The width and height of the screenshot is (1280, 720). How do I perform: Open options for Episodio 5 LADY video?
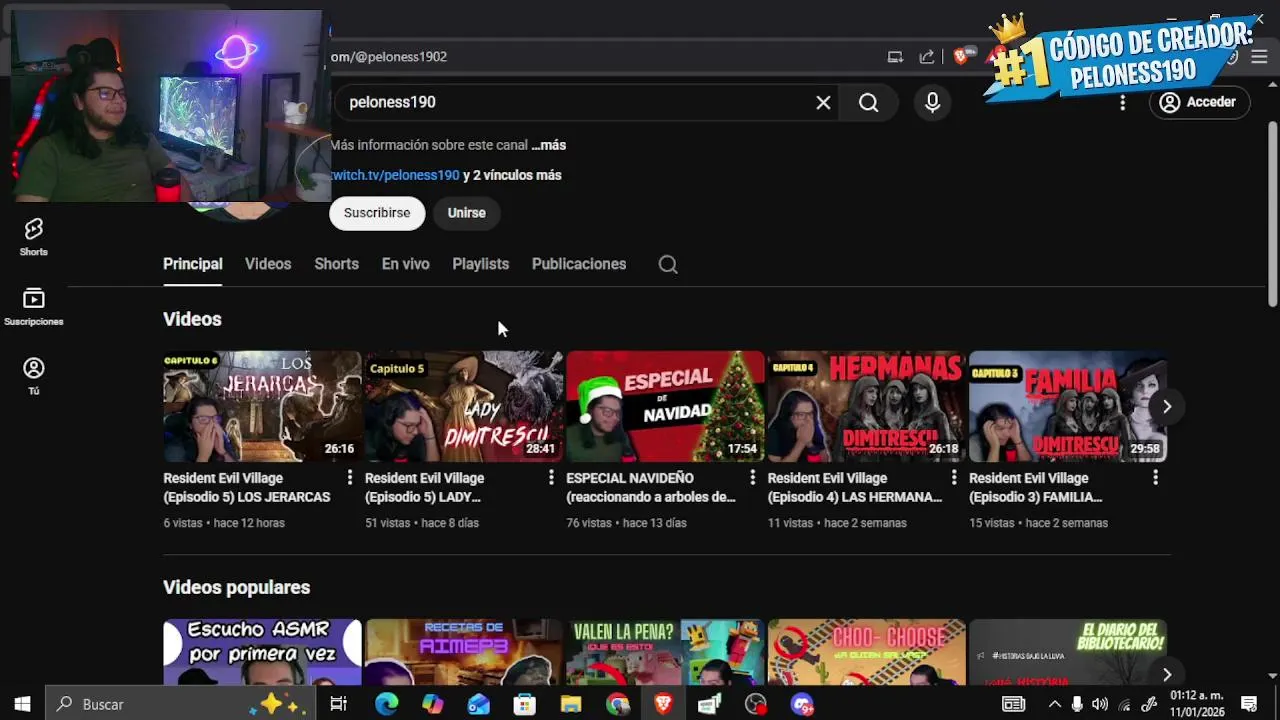pos(551,478)
